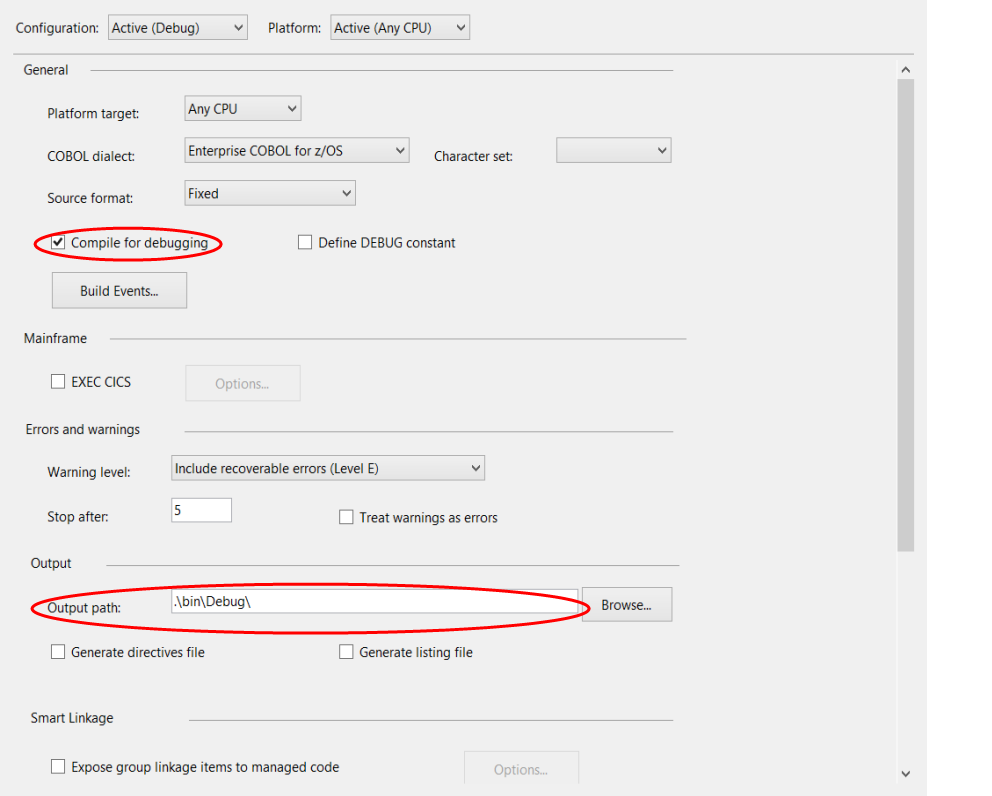
Task: Click Browse for output path
Action: pos(626,605)
